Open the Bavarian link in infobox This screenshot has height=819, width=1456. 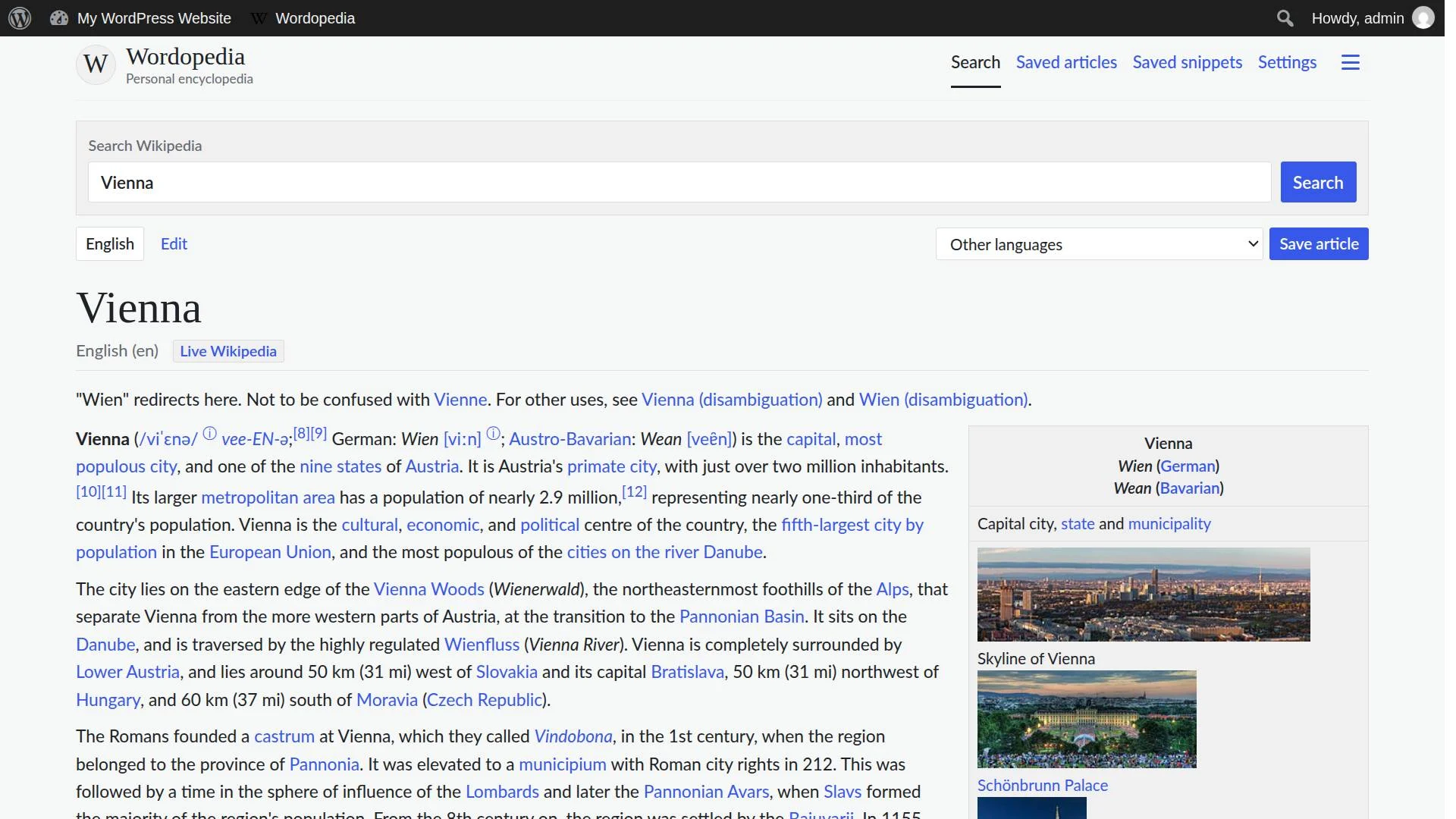[x=1189, y=488]
